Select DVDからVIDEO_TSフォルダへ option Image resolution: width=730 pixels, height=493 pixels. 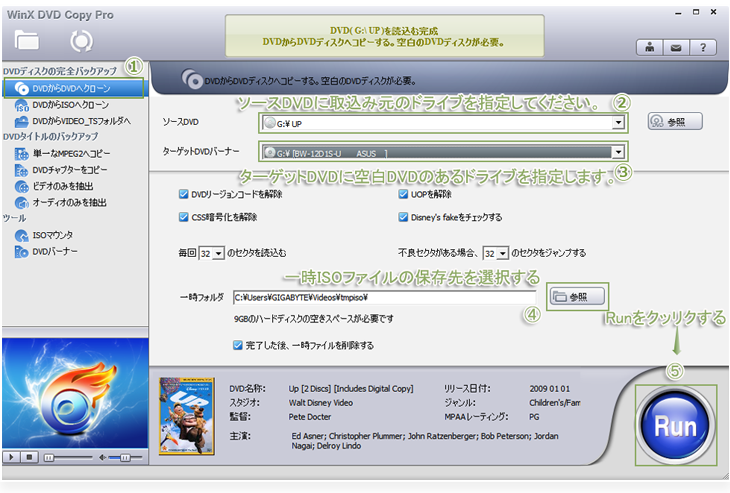(80, 121)
